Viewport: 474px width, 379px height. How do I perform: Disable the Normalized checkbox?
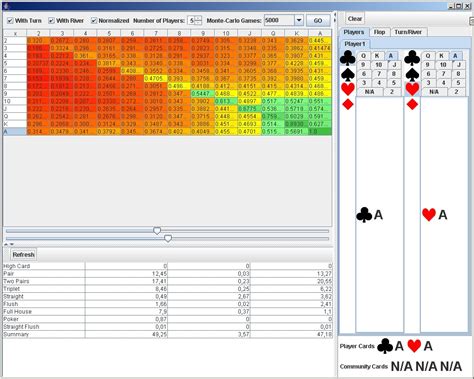click(x=94, y=21)
